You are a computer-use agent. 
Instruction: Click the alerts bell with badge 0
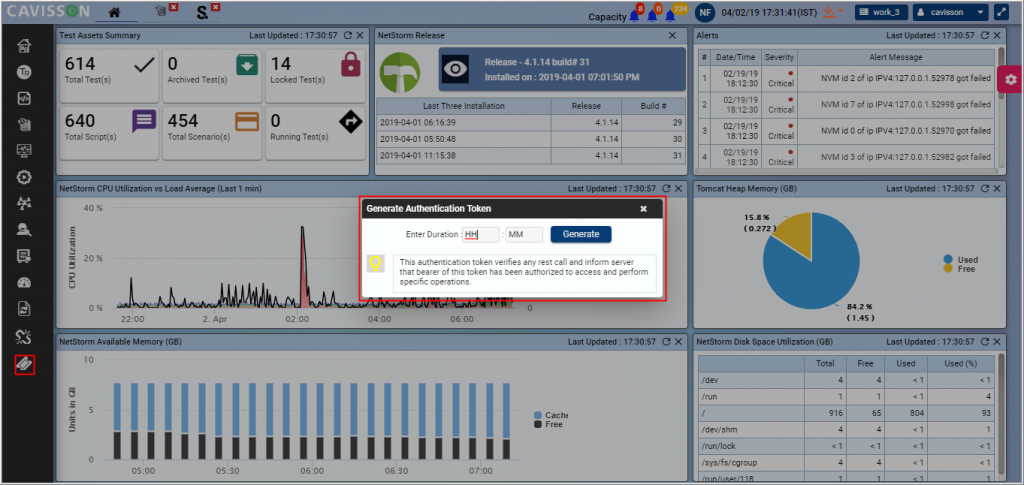tap(652, 14)
